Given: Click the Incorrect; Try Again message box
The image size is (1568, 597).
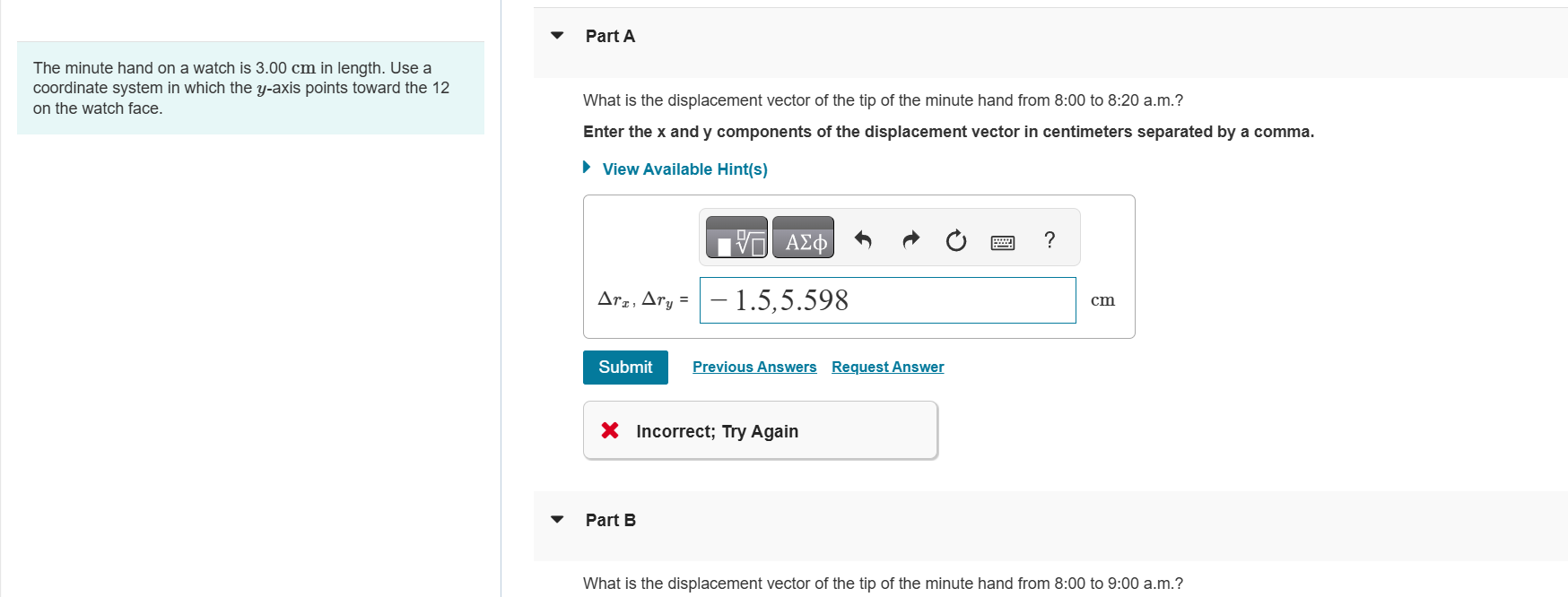Looking at the screenshot, I should [x=761, y=430].
